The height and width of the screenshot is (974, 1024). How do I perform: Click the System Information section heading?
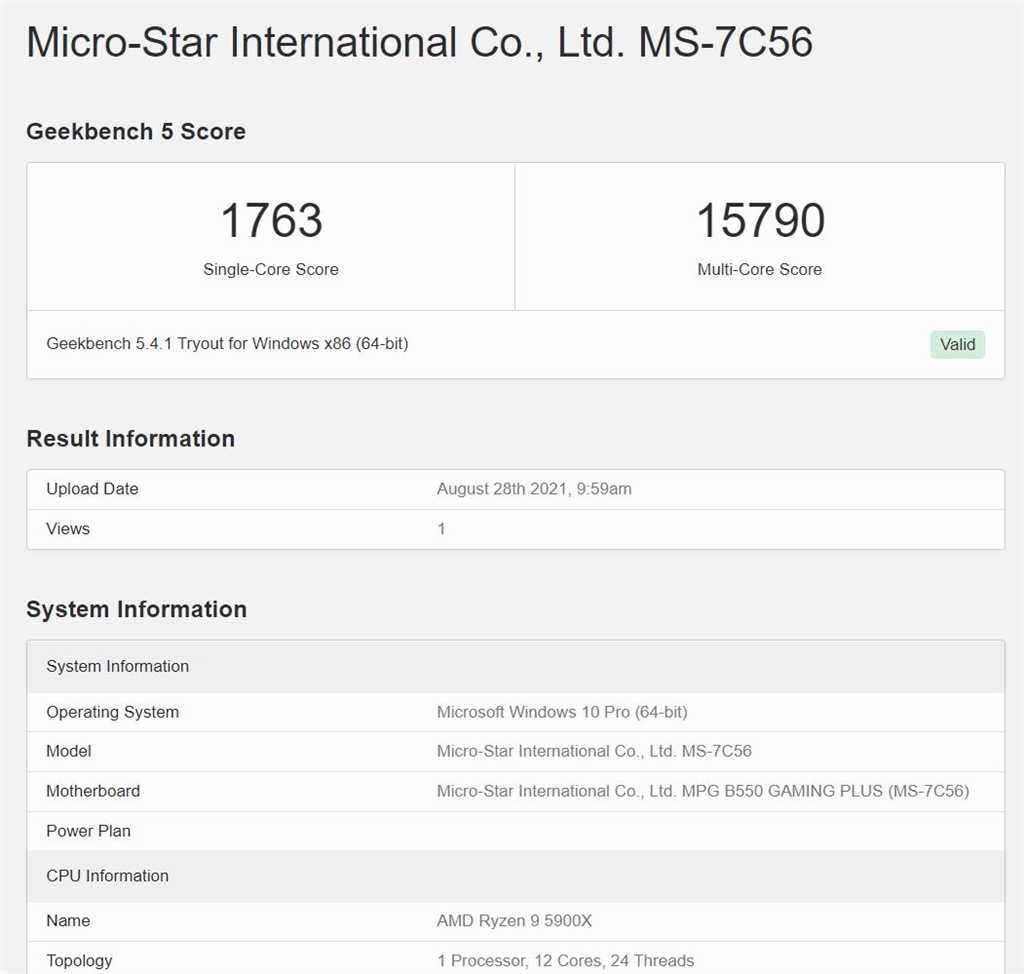click(136, 610)
